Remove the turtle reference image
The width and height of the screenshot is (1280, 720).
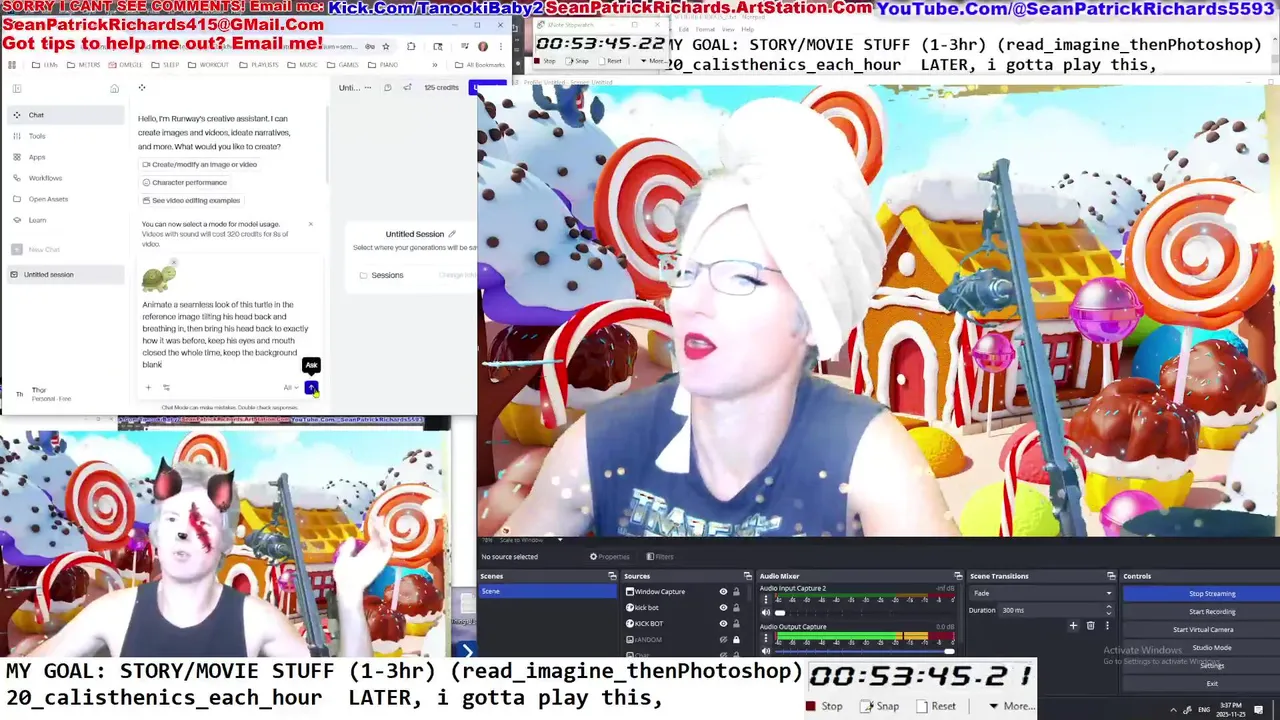click(x=173, y=263)
